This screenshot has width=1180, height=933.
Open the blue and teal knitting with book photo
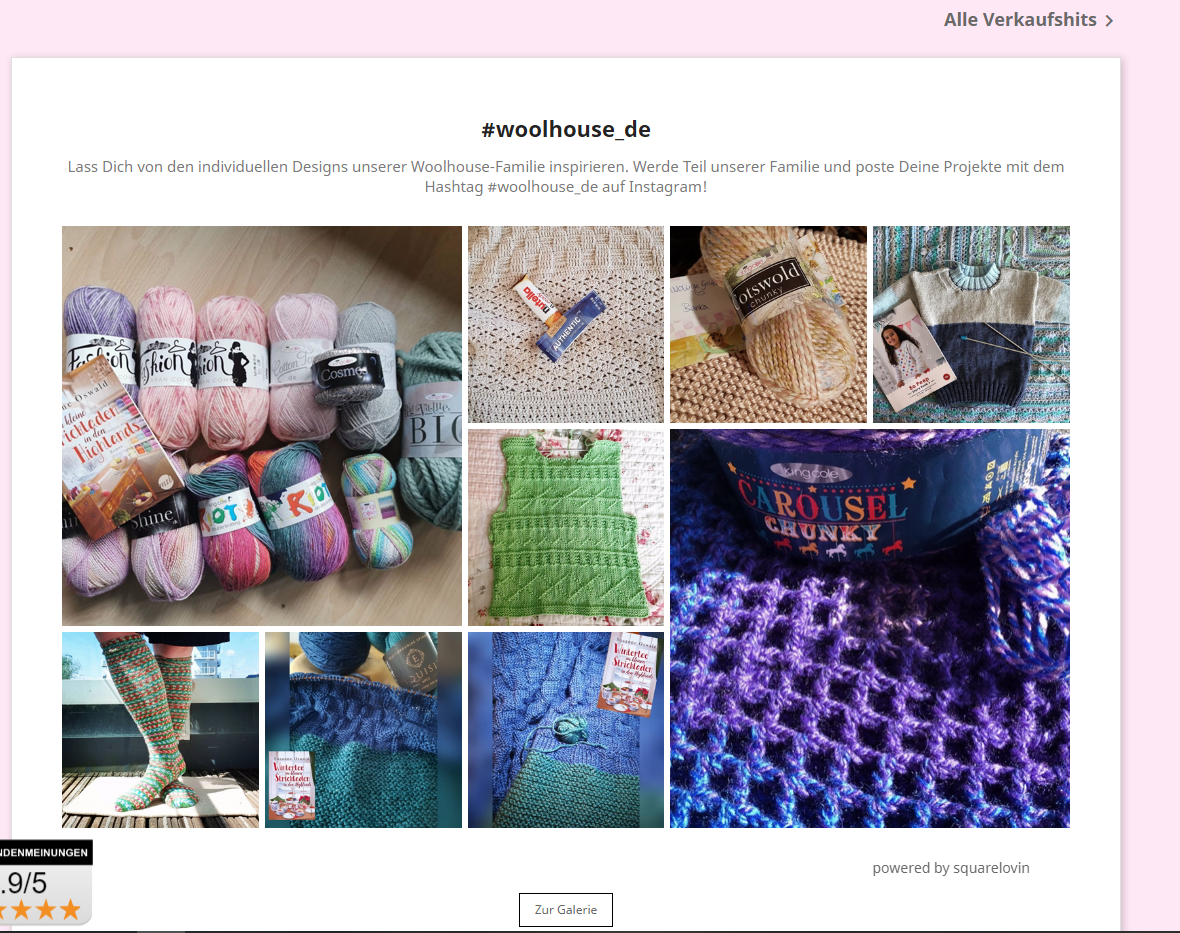coord(363,730)
